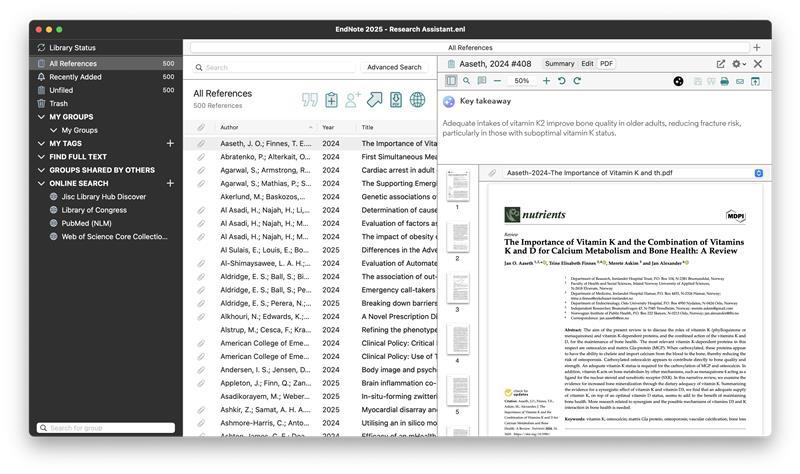
Task: Email the PDF using envelope icon
Action: (740, 81)
